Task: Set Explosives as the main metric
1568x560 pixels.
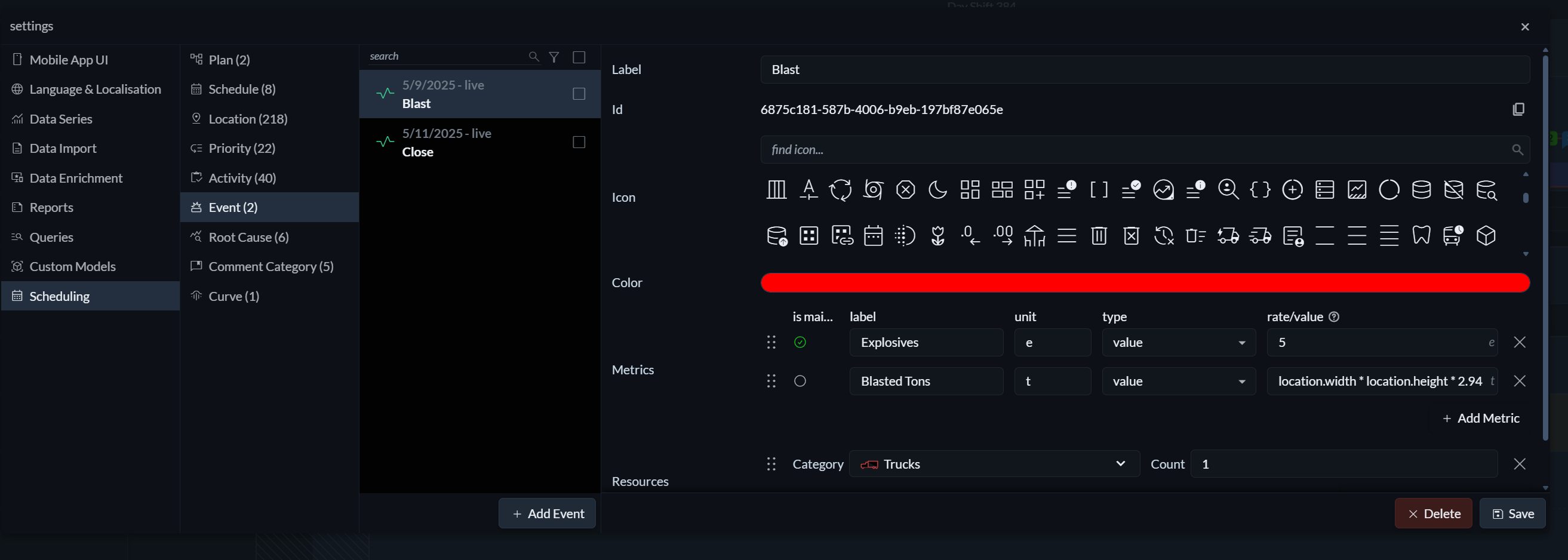Action: tap(800, 342)
